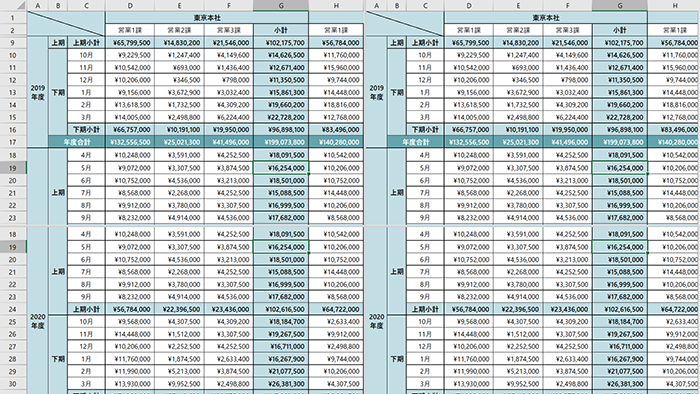Viewport: 700px width, 394px height.
Task: Click ¥6,224,400 in row 15, left pane
Action: [229, 117]
